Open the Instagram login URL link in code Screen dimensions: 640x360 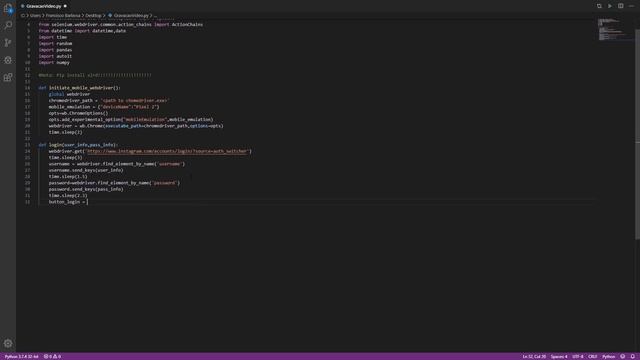click(167, 151)
